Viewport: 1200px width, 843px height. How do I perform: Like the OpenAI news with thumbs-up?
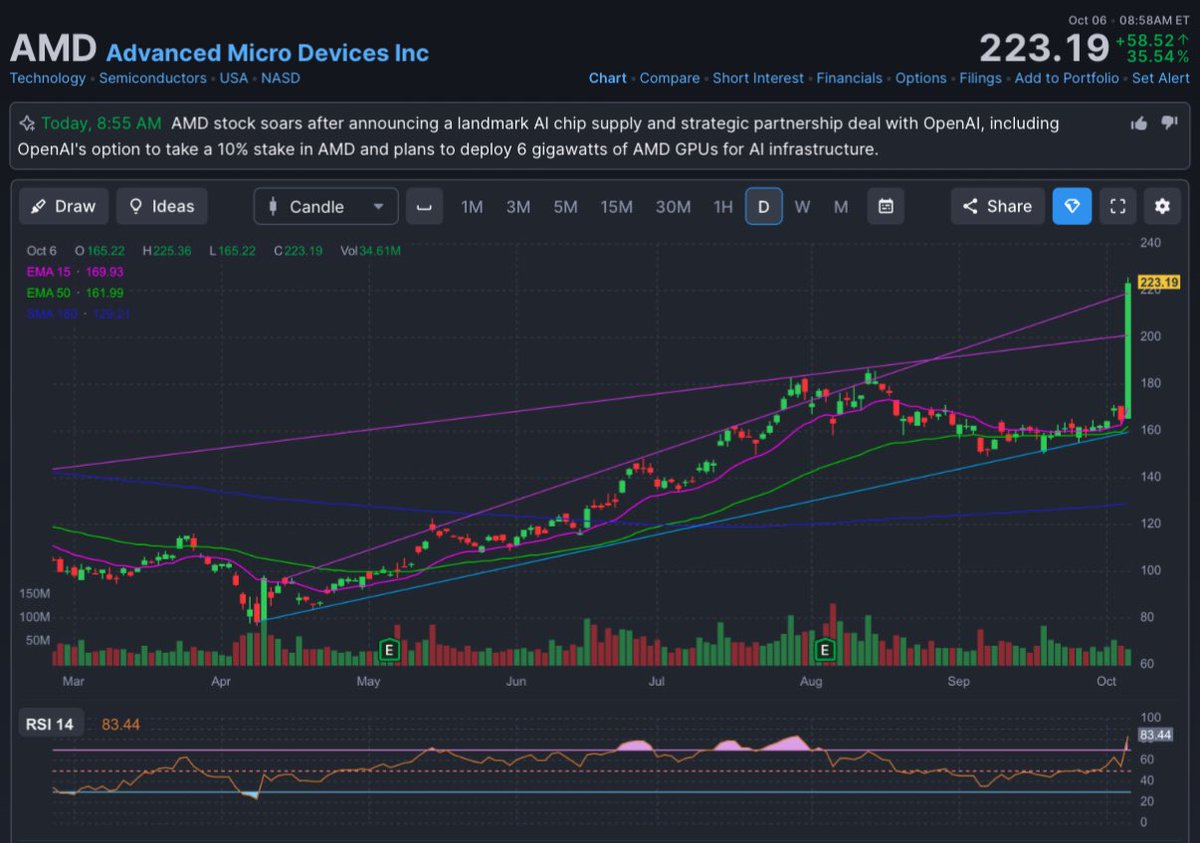point(1138,123)
